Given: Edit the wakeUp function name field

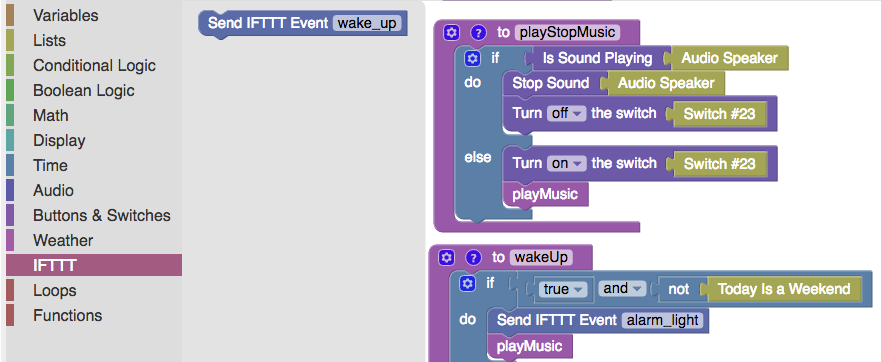Looking at the screenshot, I should 541,257.
